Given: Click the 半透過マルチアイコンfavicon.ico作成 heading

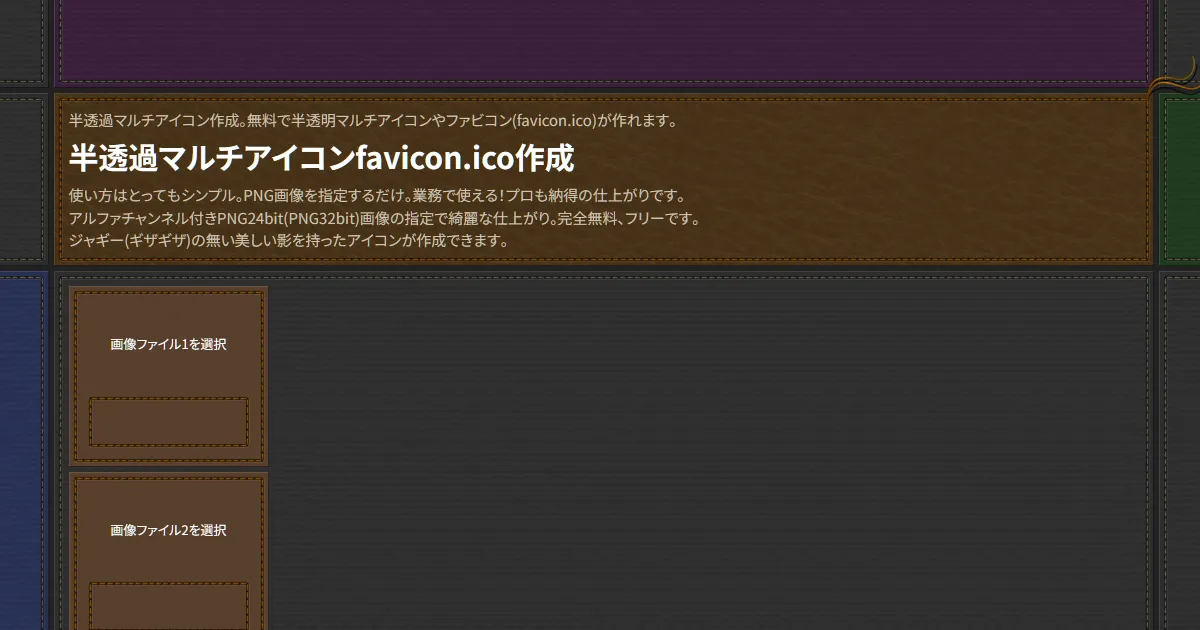Looking at the screenshot, I should [321, 158].
